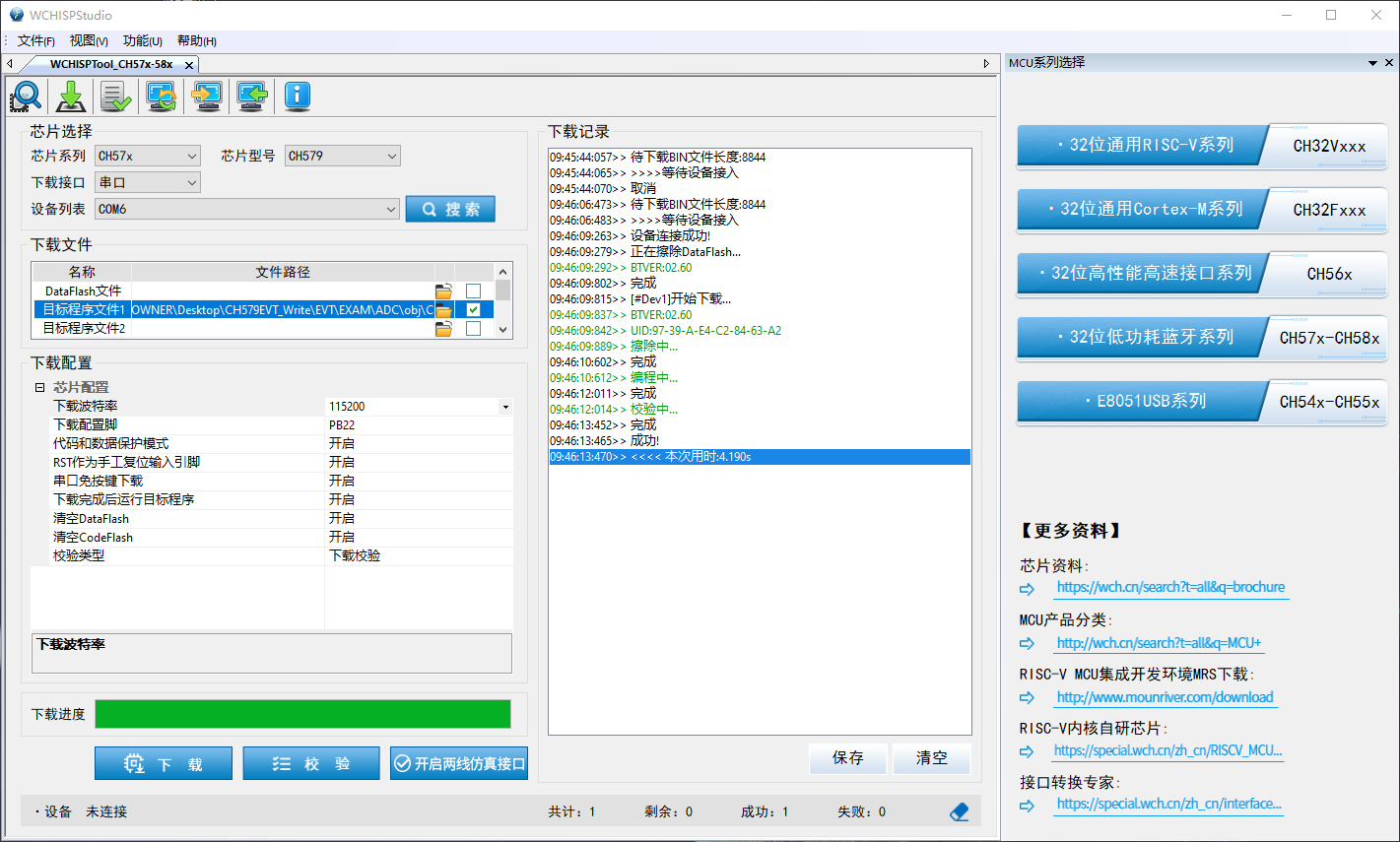
Task: Browse folder for DataFlash文件
Action: pyautogui.click(x=444, y=291)
